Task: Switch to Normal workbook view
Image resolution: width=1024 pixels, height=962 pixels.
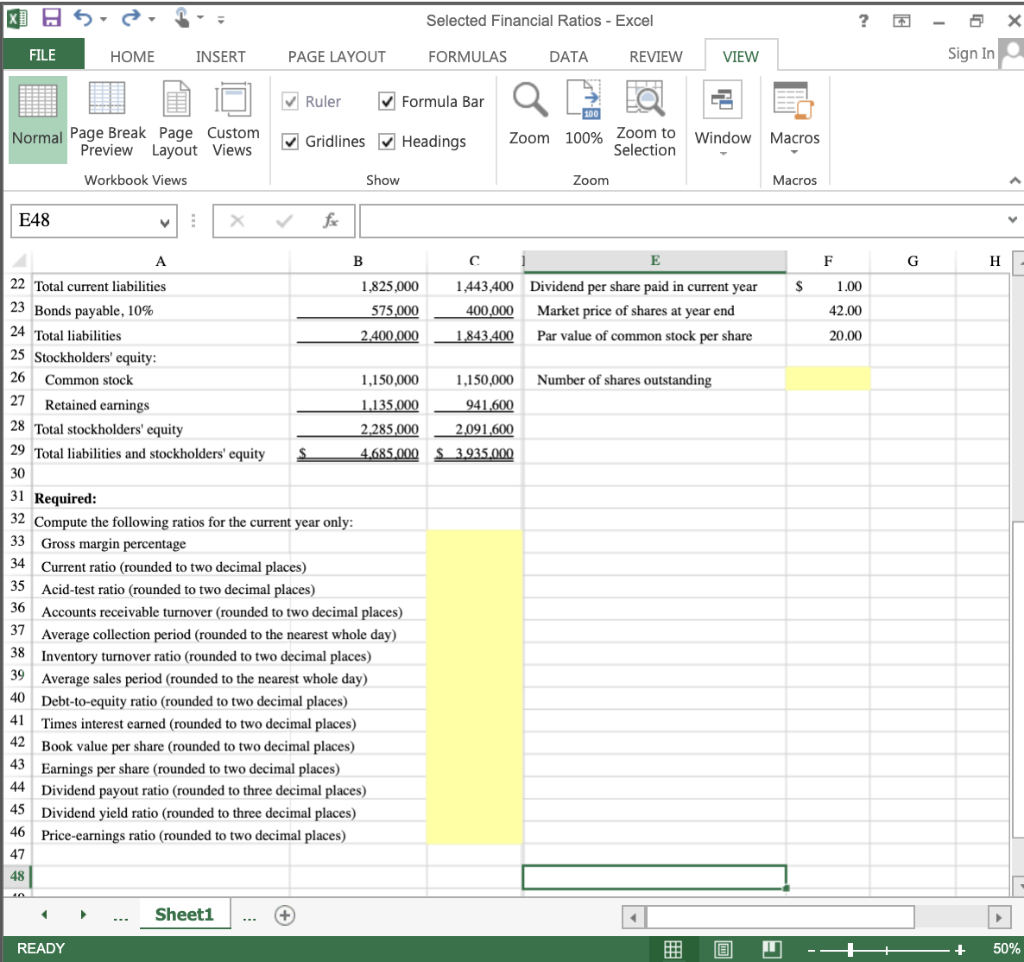Action: pos(37,120)
